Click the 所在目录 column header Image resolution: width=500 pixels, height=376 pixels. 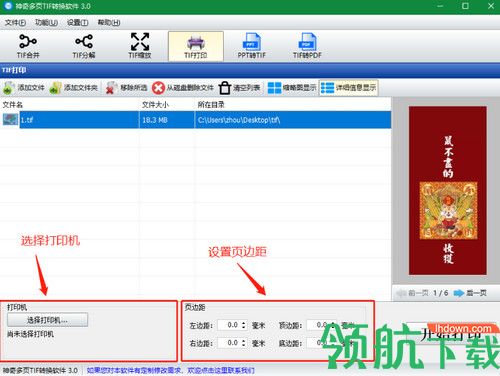click(293, 105)
